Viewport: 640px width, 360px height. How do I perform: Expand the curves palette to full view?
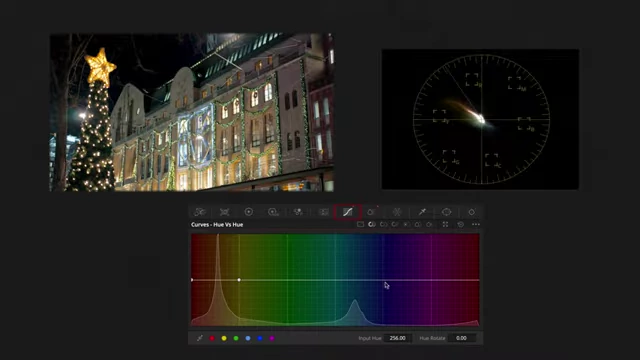pos(445,224)
